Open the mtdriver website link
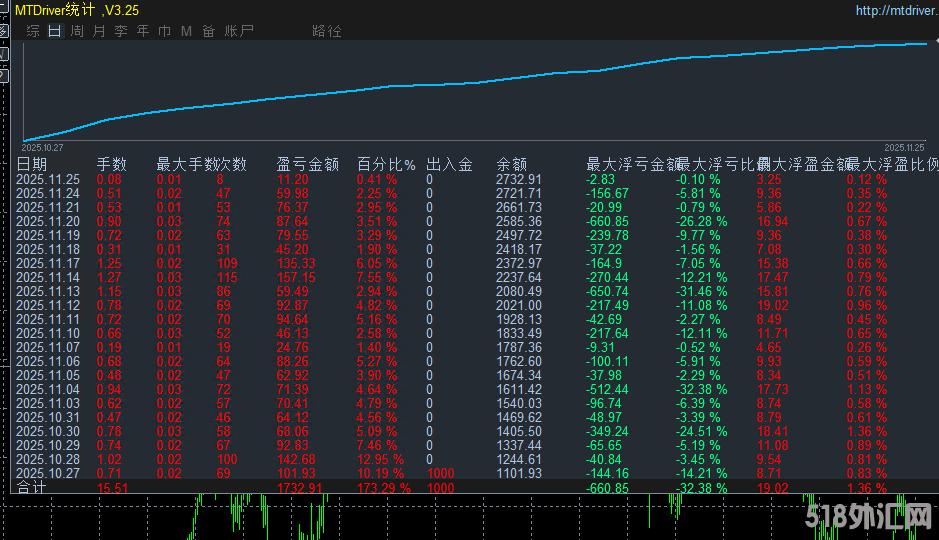This screenshot has height=540, width=939. pyautogui.click(x=896, y=11)
